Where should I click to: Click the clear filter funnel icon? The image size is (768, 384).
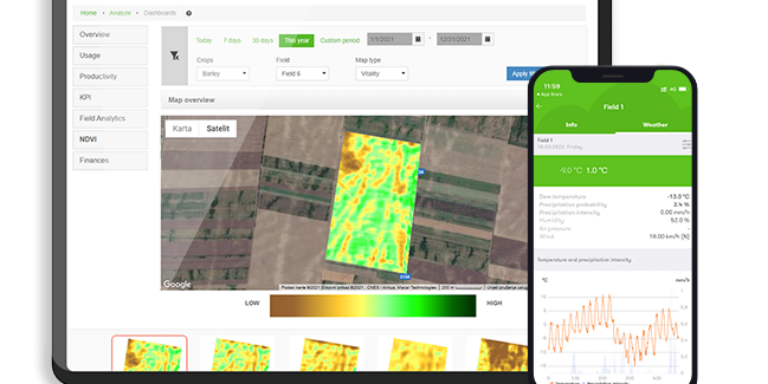175,56
